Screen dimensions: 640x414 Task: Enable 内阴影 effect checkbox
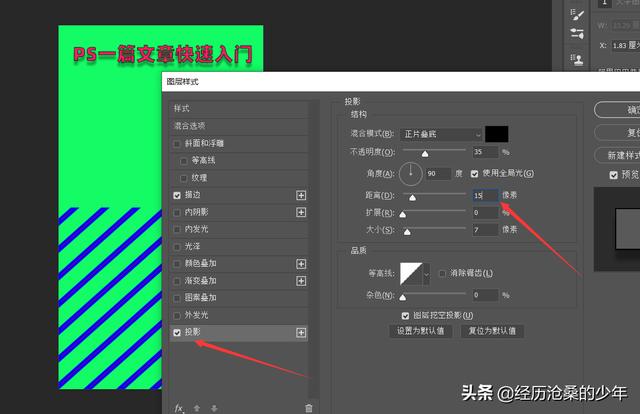tap(177, 212)
